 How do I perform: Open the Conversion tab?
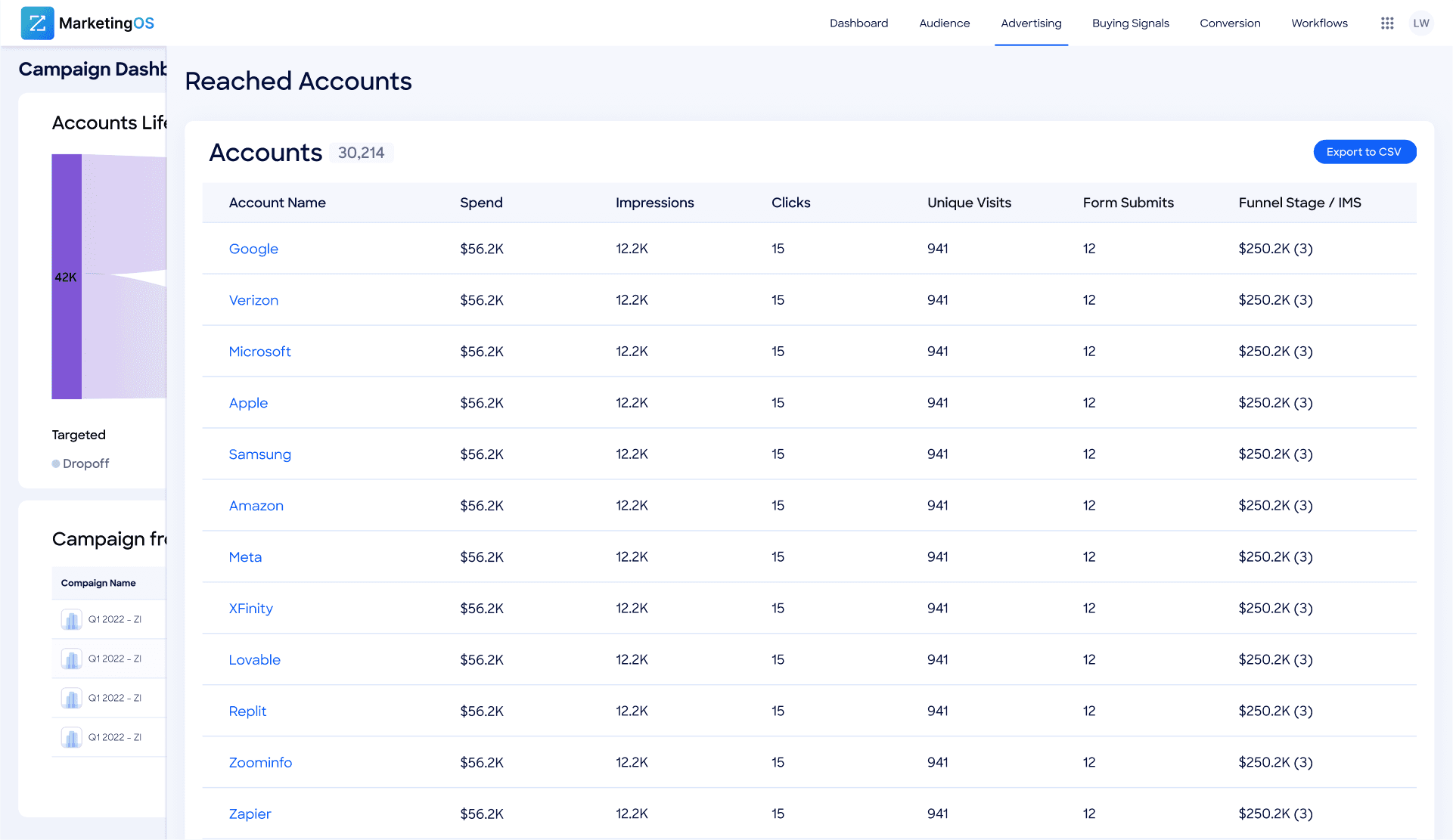point(1229,23)
